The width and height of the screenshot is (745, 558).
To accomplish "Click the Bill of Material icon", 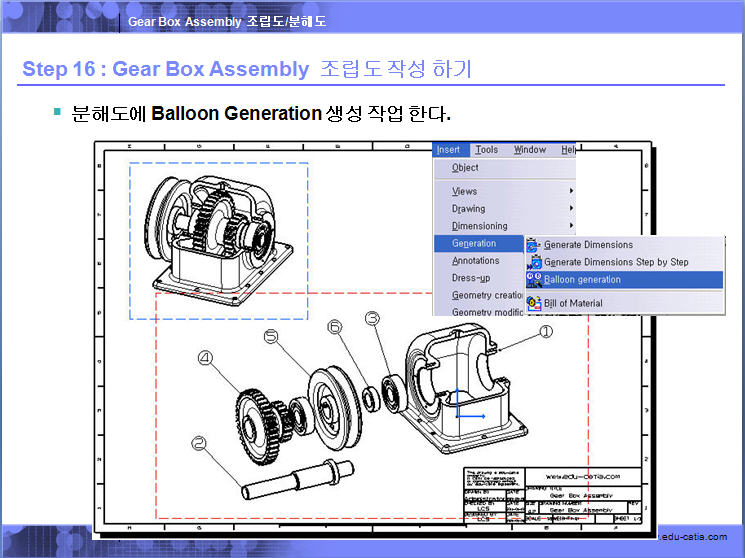I will click(x=534, y=303).
